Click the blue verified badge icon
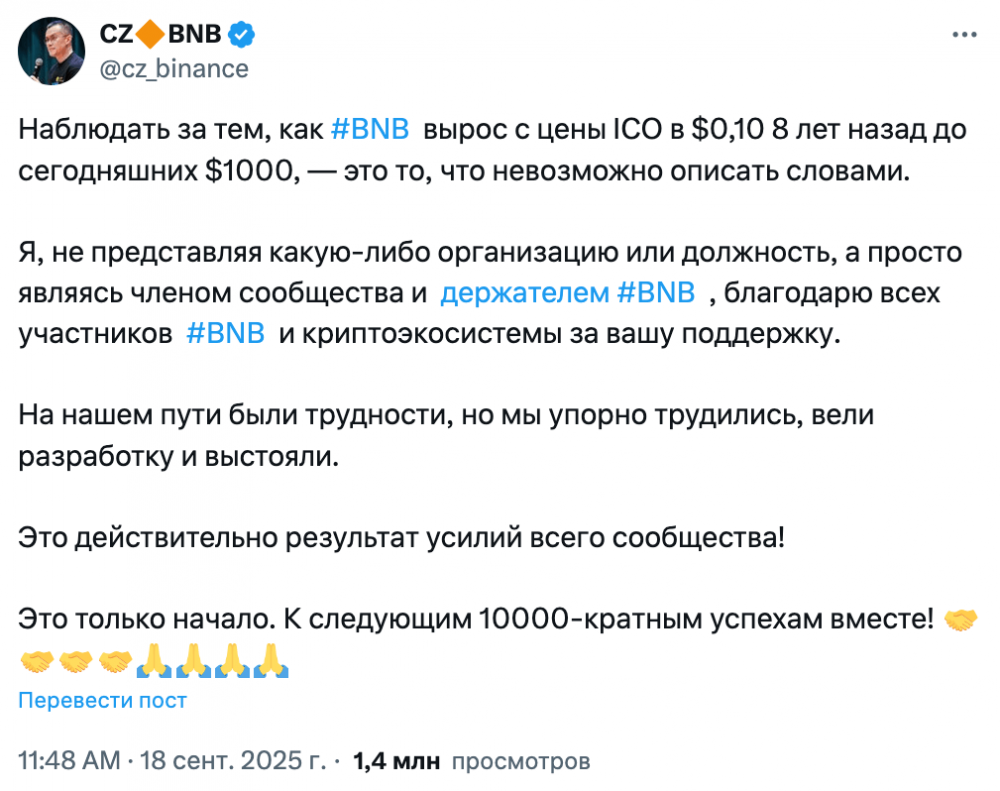The height and width of the screenshot is (791, 1000). (243, 36)
